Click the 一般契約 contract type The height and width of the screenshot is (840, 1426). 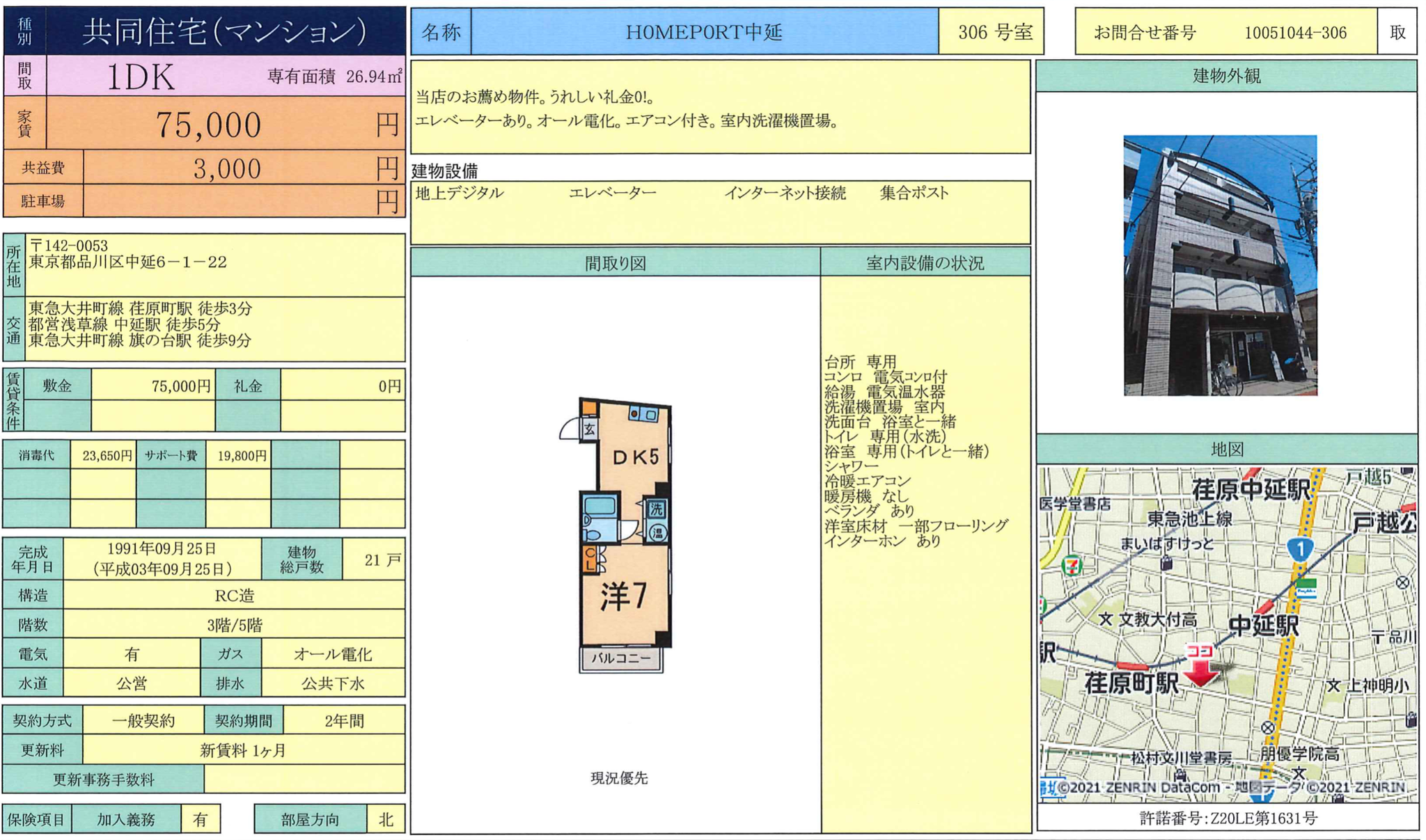click(x=143, y=721)
